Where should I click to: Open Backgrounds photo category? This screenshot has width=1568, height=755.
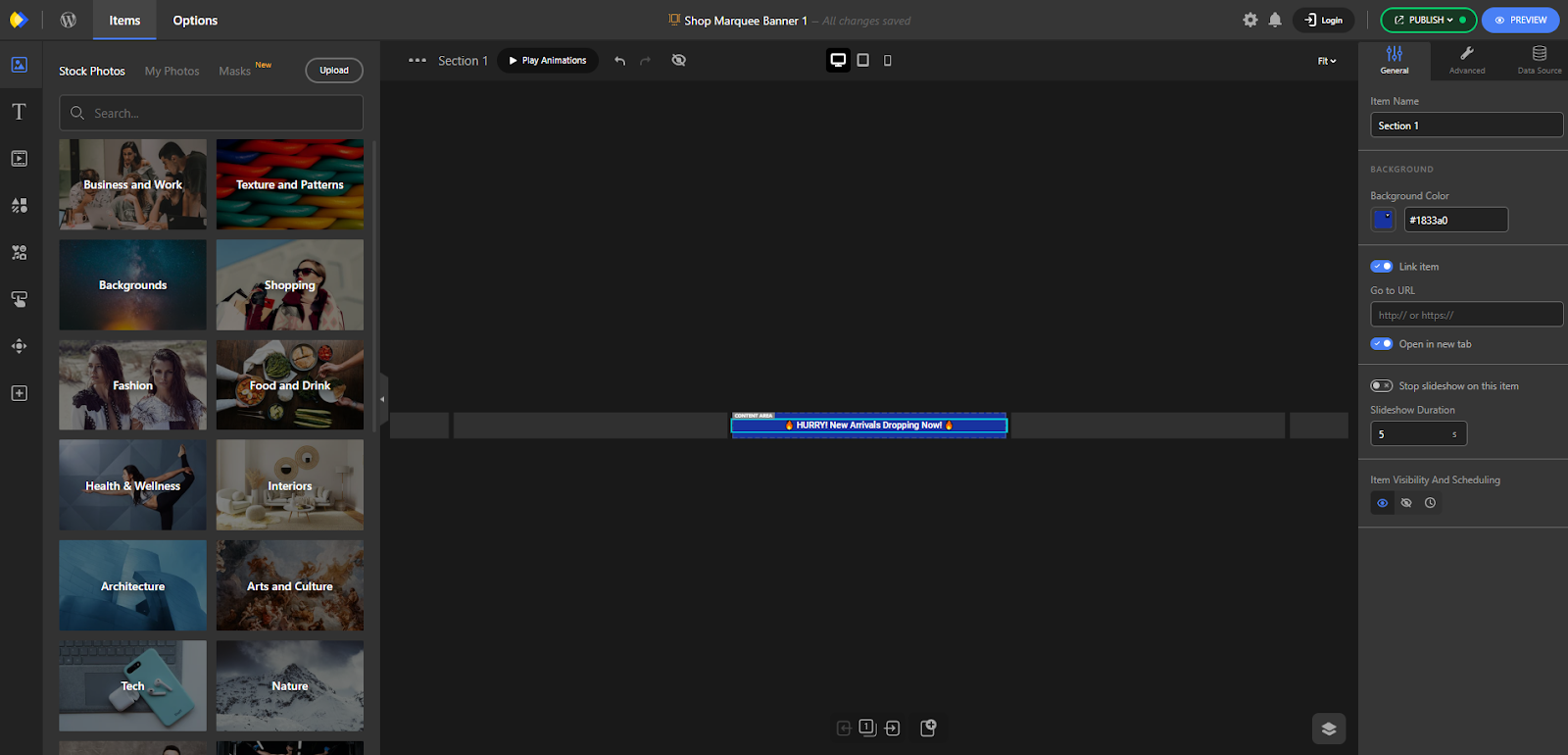(132, 285)
